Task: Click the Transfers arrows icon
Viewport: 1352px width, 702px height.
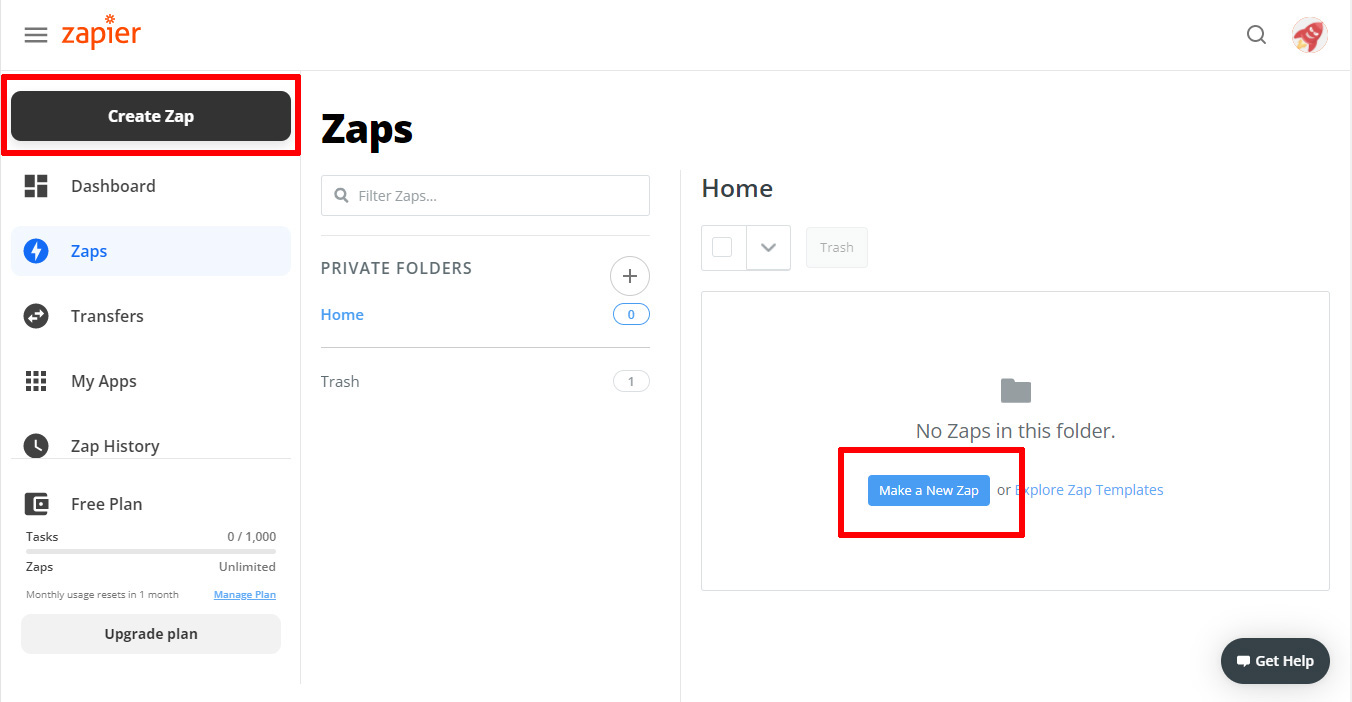Action: point(36,316)
